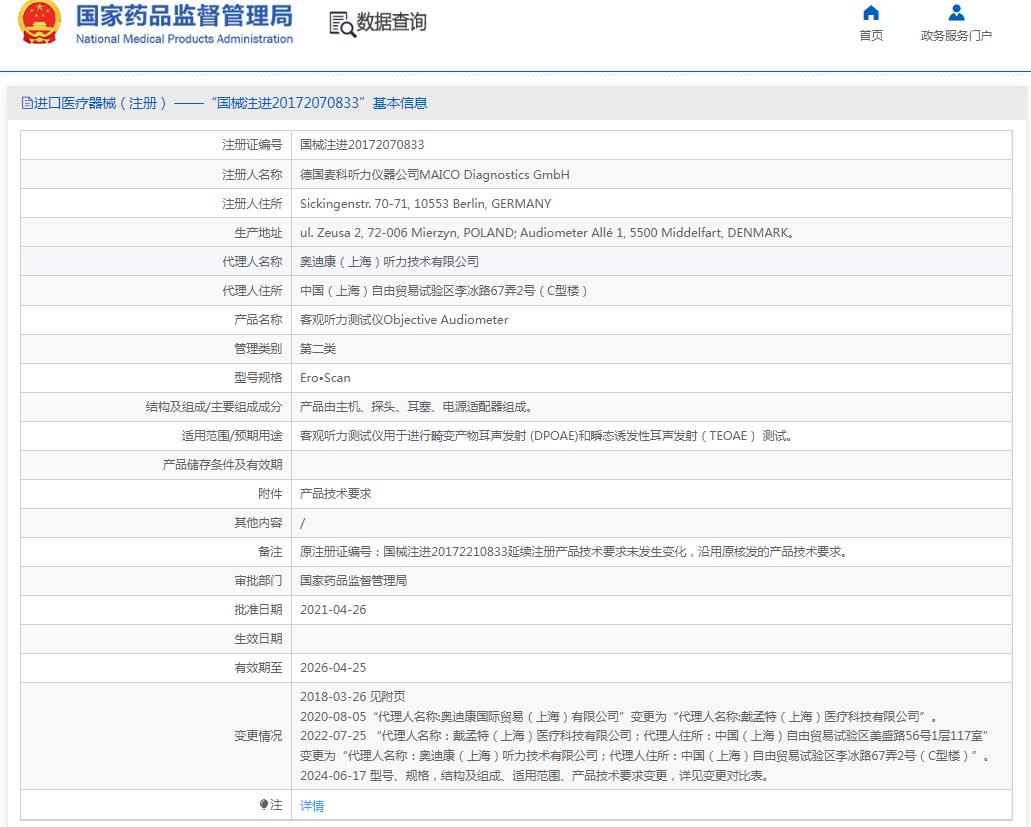Select attachment value 产品技术要求
The height and width of the screenshot is (827, 1031).
[335, 494]
